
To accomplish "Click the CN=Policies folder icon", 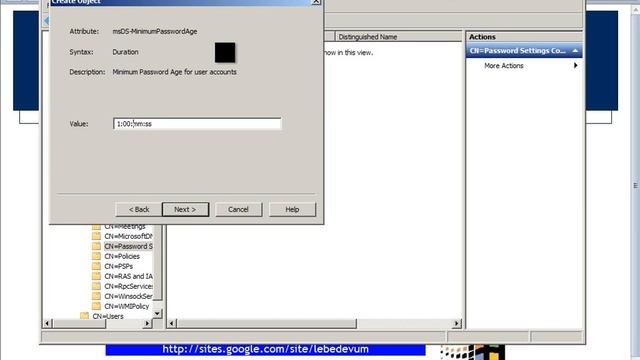I will pos(96,256).
